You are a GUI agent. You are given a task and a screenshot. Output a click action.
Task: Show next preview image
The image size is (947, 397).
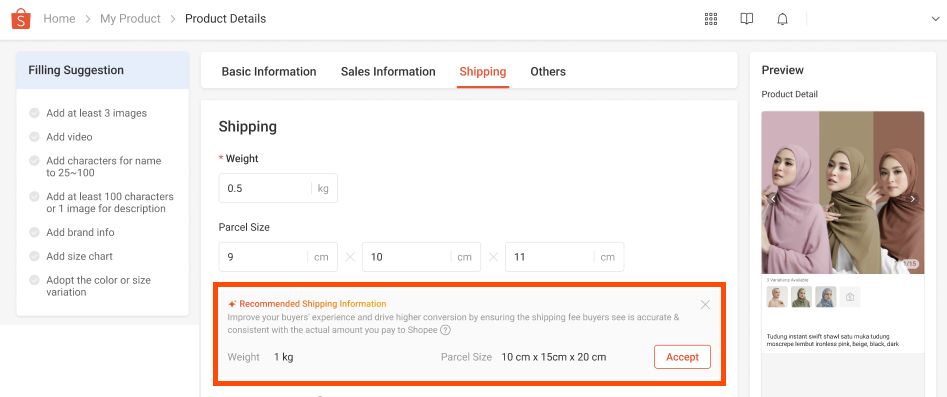point(913,199)
